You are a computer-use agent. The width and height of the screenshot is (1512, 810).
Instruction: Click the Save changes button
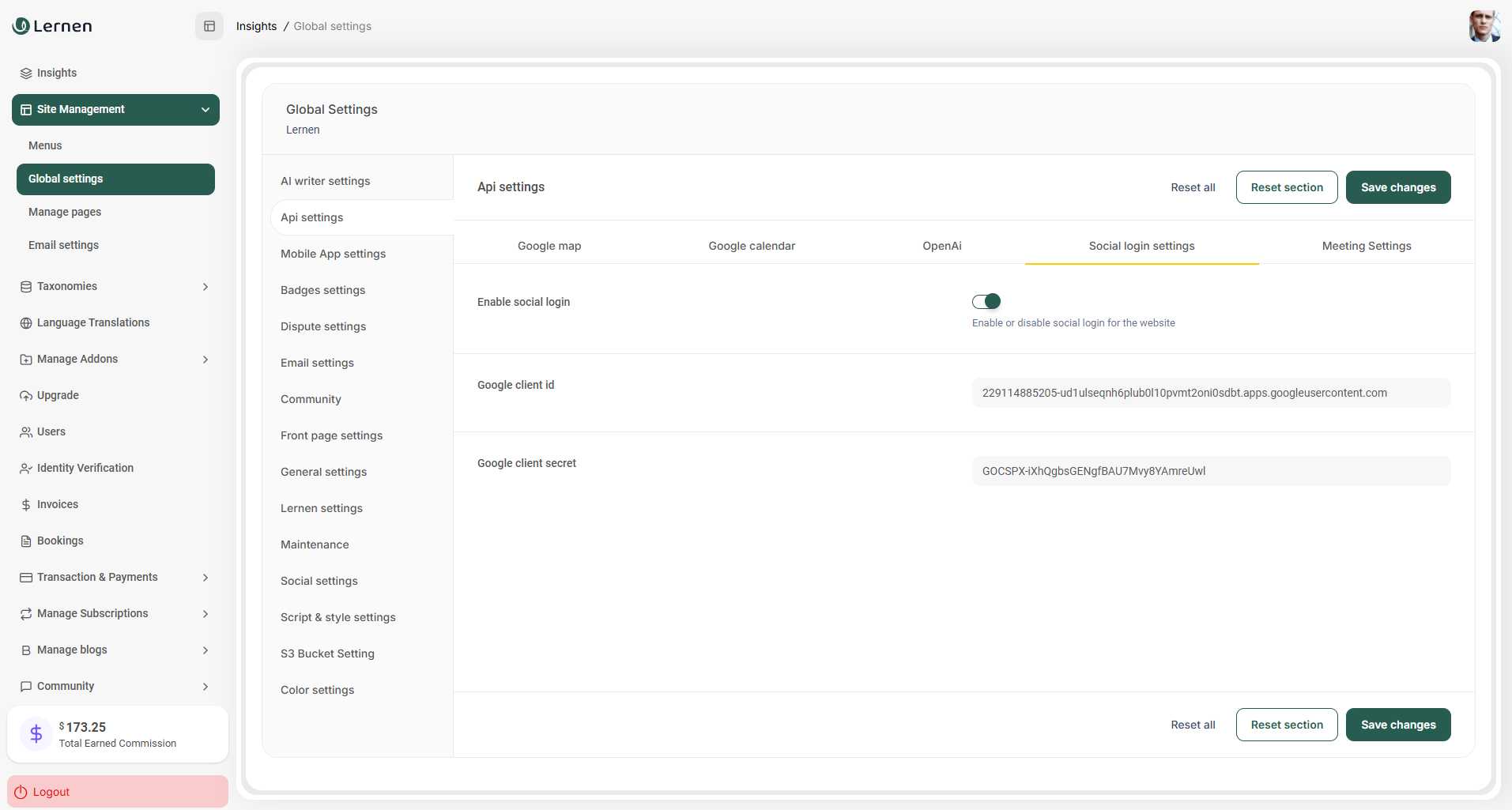point(1397,187)
